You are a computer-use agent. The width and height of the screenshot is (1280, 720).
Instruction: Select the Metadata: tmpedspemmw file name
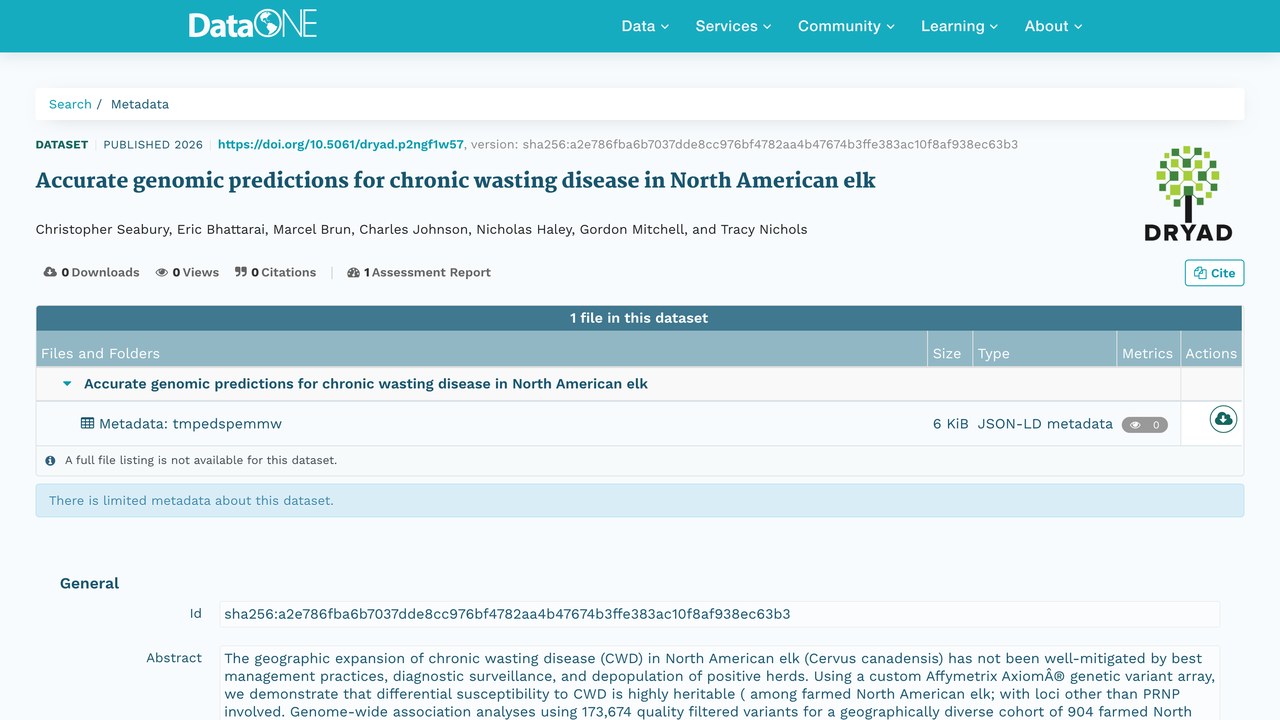[190, 424]
